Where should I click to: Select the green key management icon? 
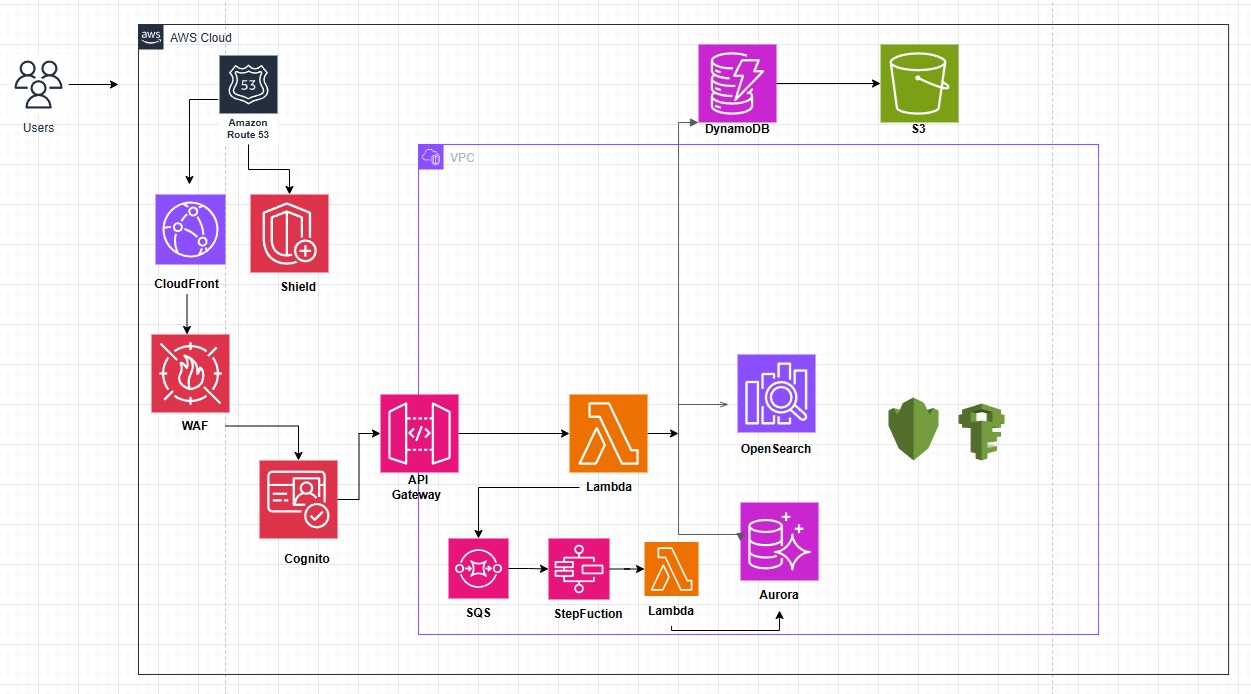[x=981, y=432]
